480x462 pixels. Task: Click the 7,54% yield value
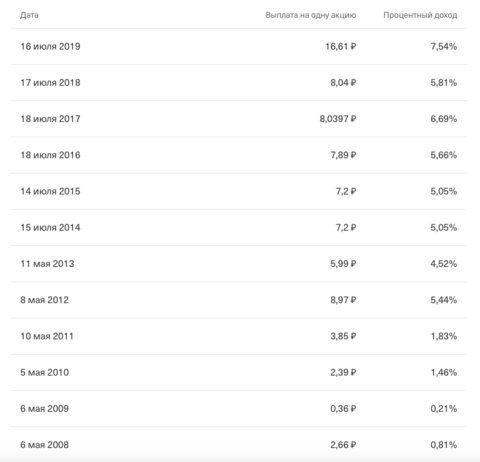(x=444, y=46)
